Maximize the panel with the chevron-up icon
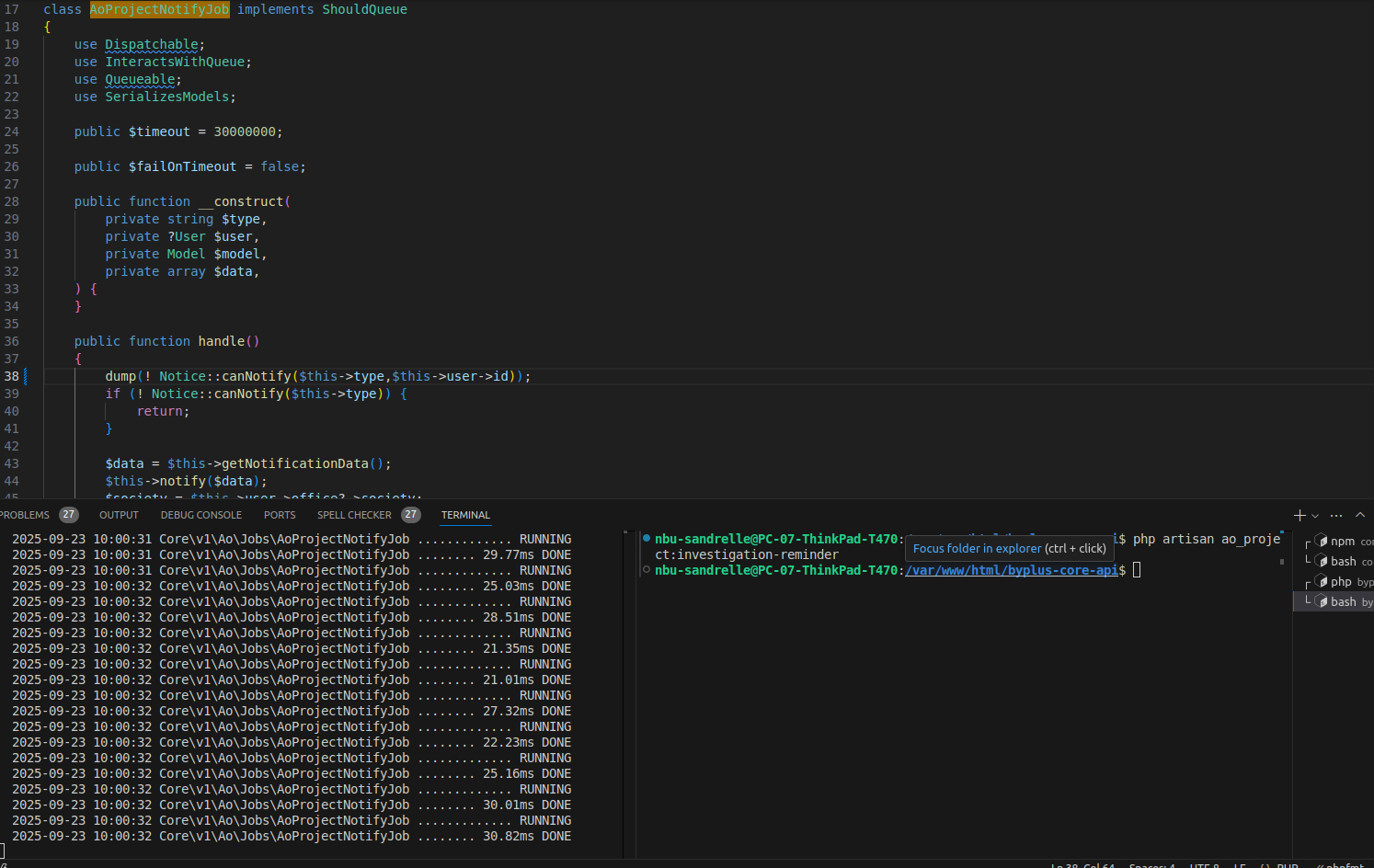This screenshot has width=1374, height=868. pos(1360,515)
